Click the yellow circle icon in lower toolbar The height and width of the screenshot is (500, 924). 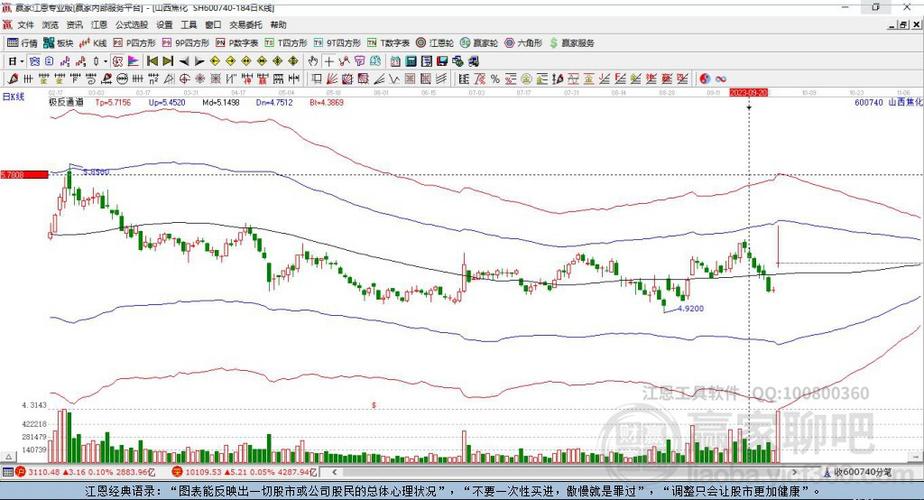[x=526, y=78]
